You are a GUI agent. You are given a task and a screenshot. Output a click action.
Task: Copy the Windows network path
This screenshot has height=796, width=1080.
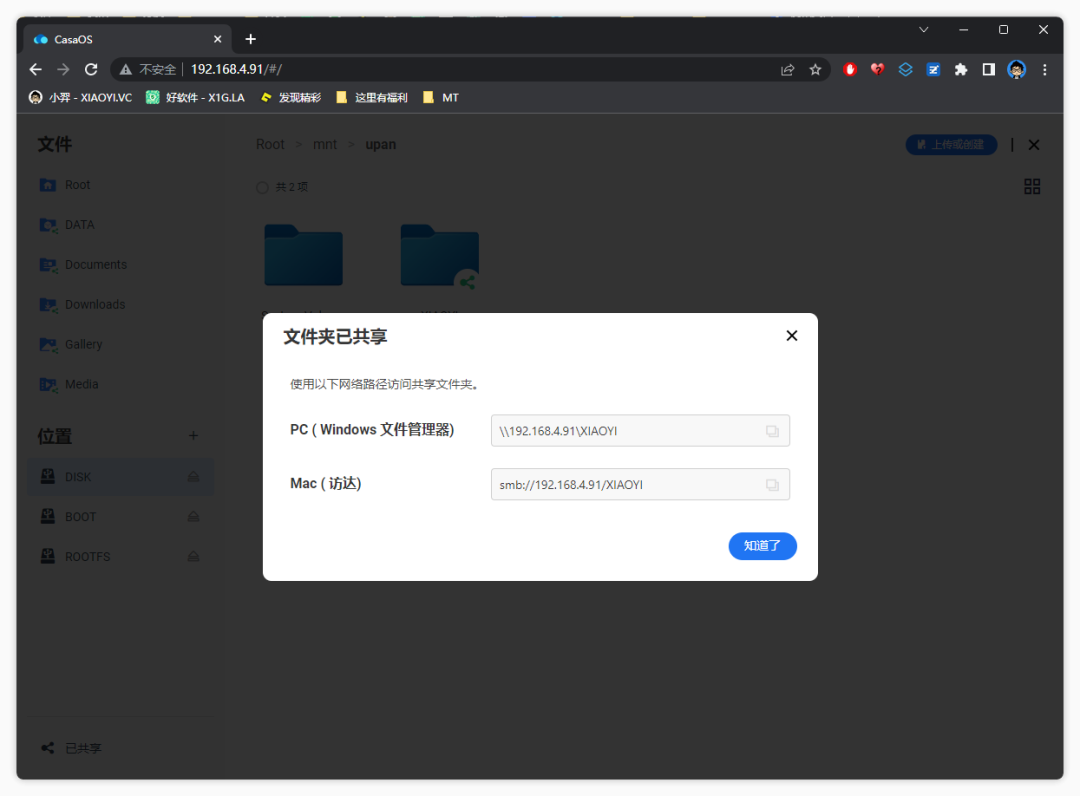pos(772,431)
